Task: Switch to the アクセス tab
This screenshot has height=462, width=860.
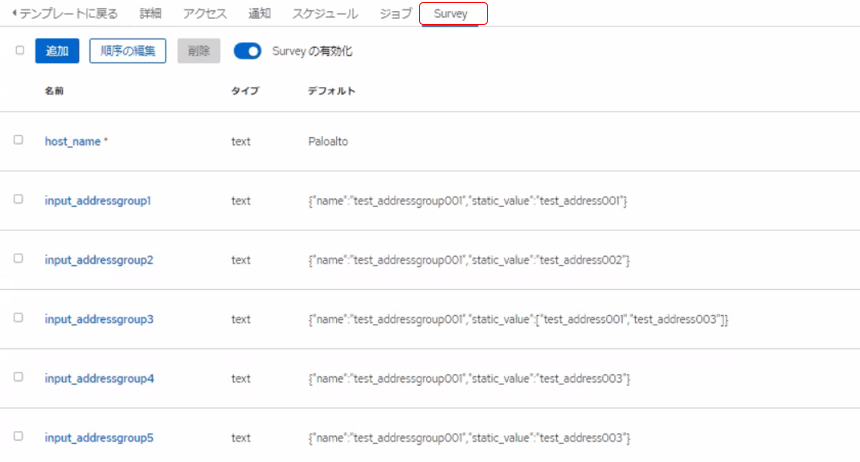Action: (205, 14)
